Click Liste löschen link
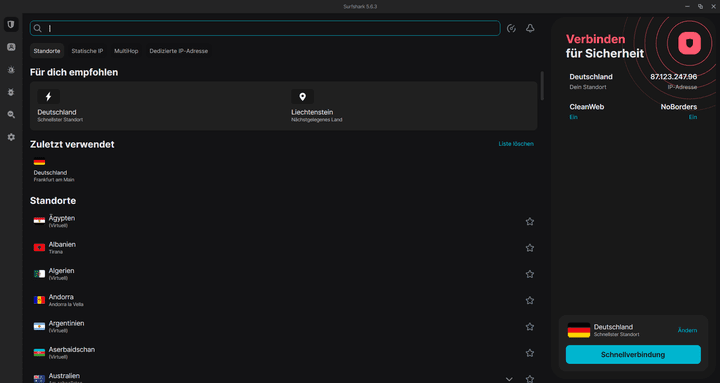Screen dimensions: 720x383 click(516, 144)
